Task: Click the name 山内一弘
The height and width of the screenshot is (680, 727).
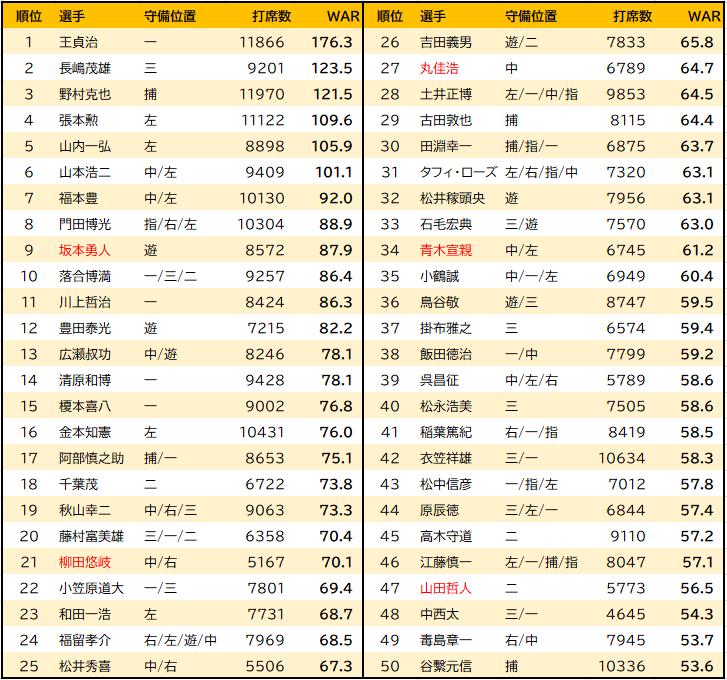Action: pyautogui.click(x=85, y=146)
